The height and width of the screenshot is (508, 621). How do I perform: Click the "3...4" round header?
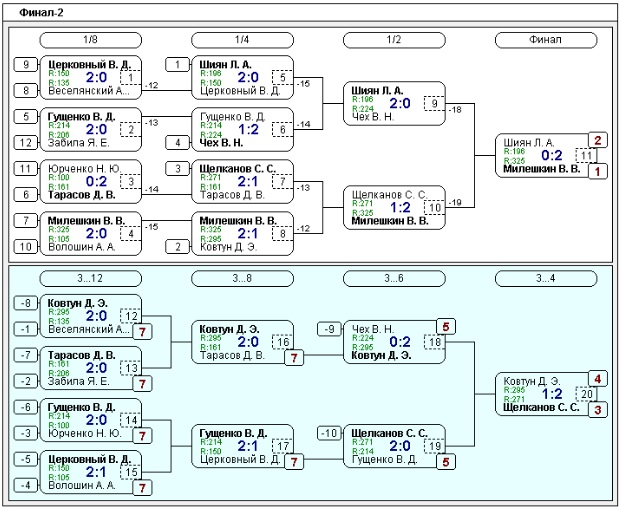546,278
